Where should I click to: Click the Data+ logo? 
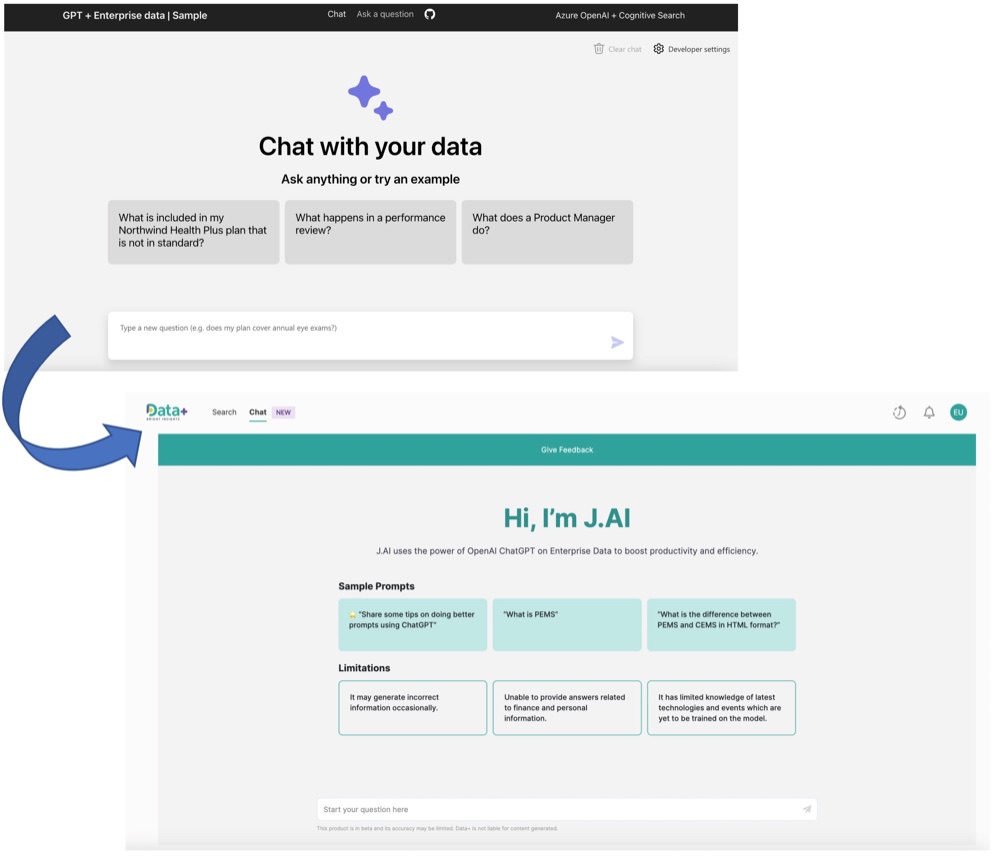(x=166, y=411)
